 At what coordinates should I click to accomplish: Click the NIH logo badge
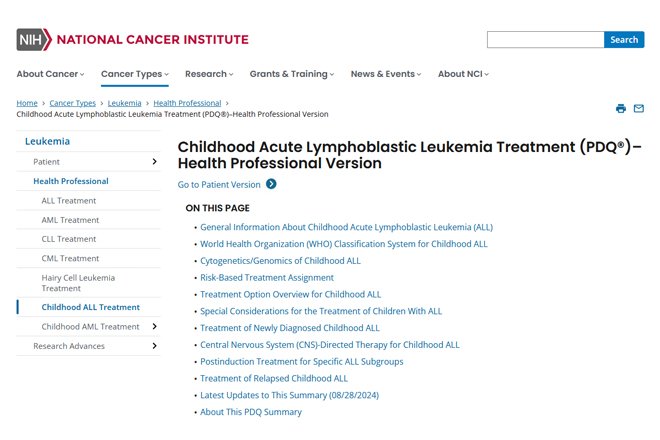(x=34, y=40)
